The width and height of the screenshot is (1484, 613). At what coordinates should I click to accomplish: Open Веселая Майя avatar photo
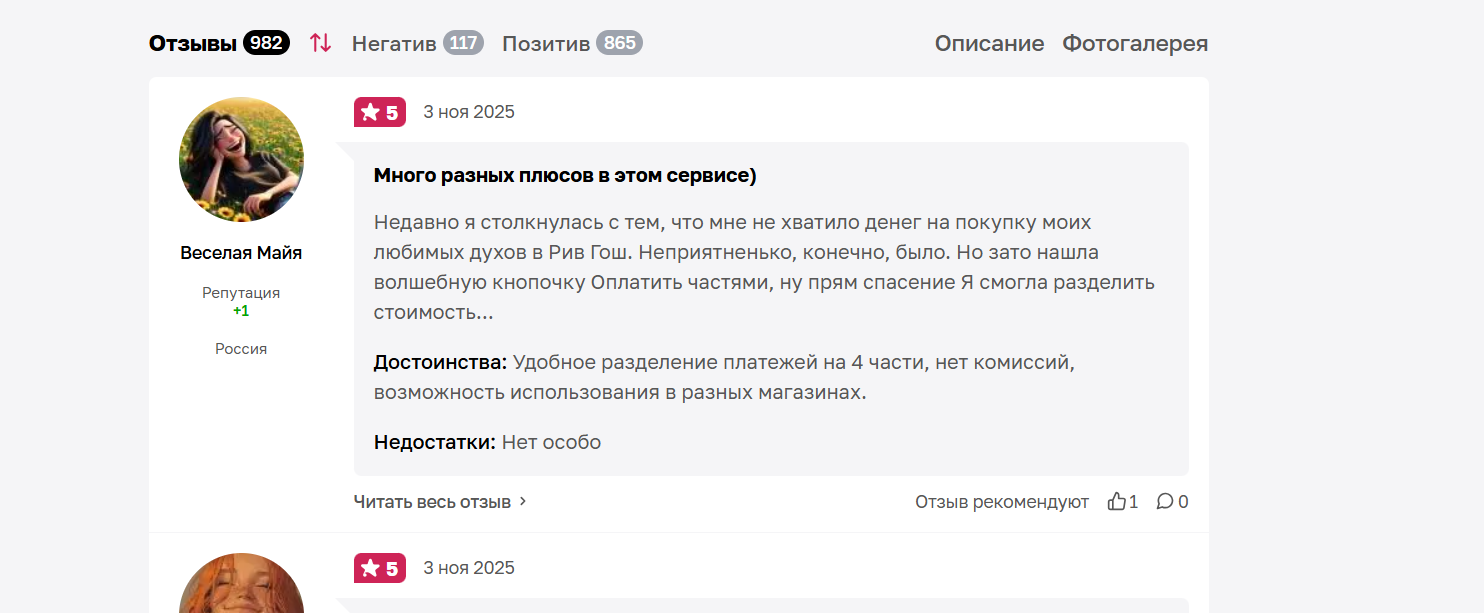241,159
